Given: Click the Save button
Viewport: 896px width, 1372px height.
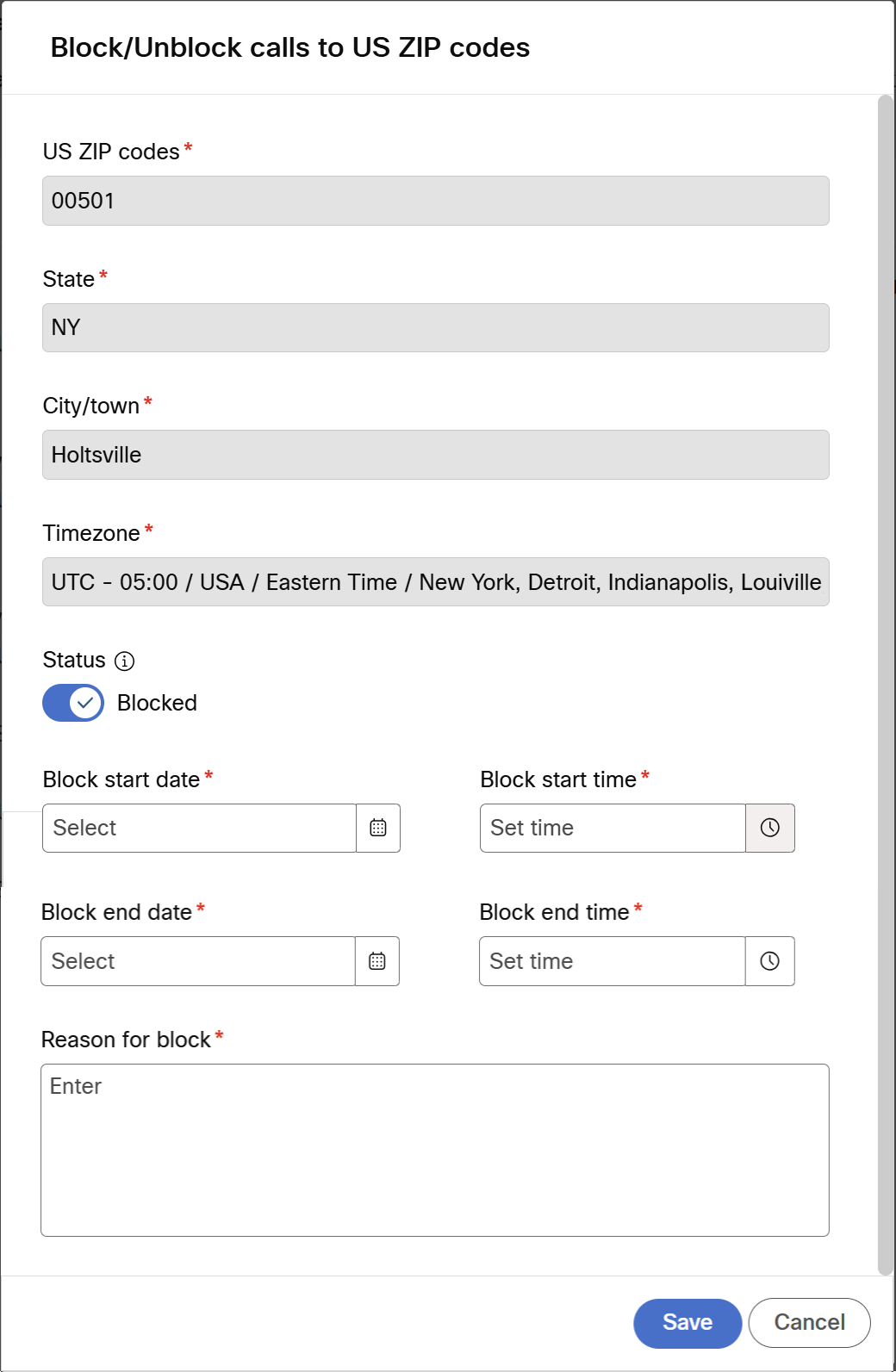Looking at the screenshot, I should 688,1323.
